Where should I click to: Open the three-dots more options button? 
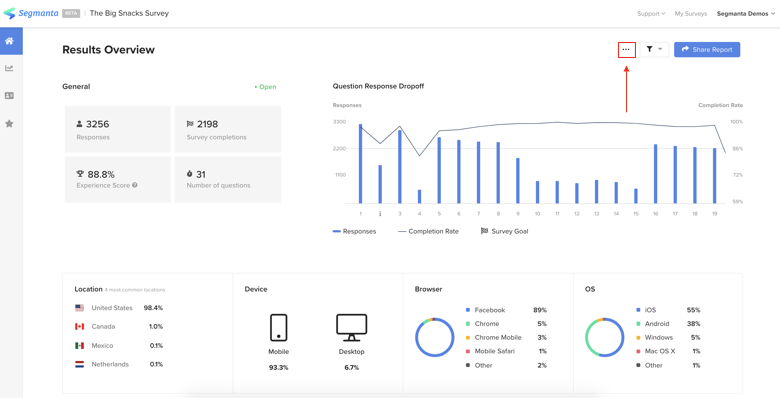626,49
